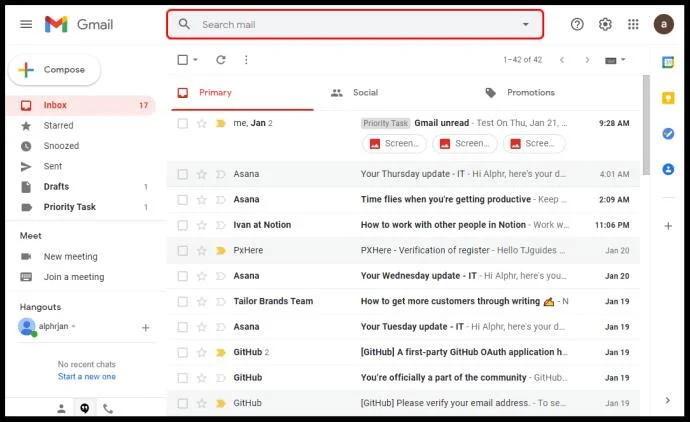Check the Tailor Brands Team email

click(x=183, y=301)
